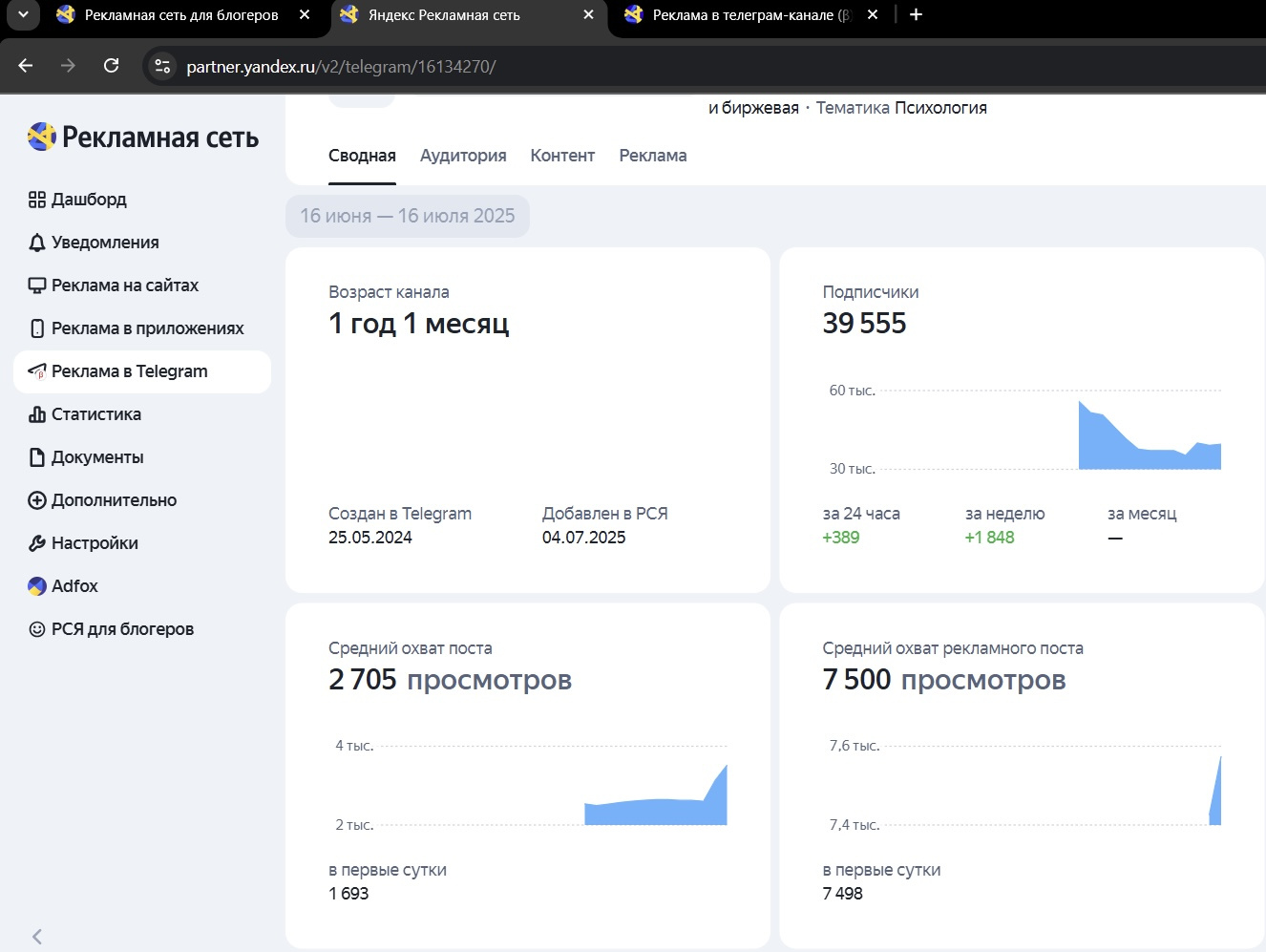Open a new browser tab

pyautogui.click(x=916, y=14)
